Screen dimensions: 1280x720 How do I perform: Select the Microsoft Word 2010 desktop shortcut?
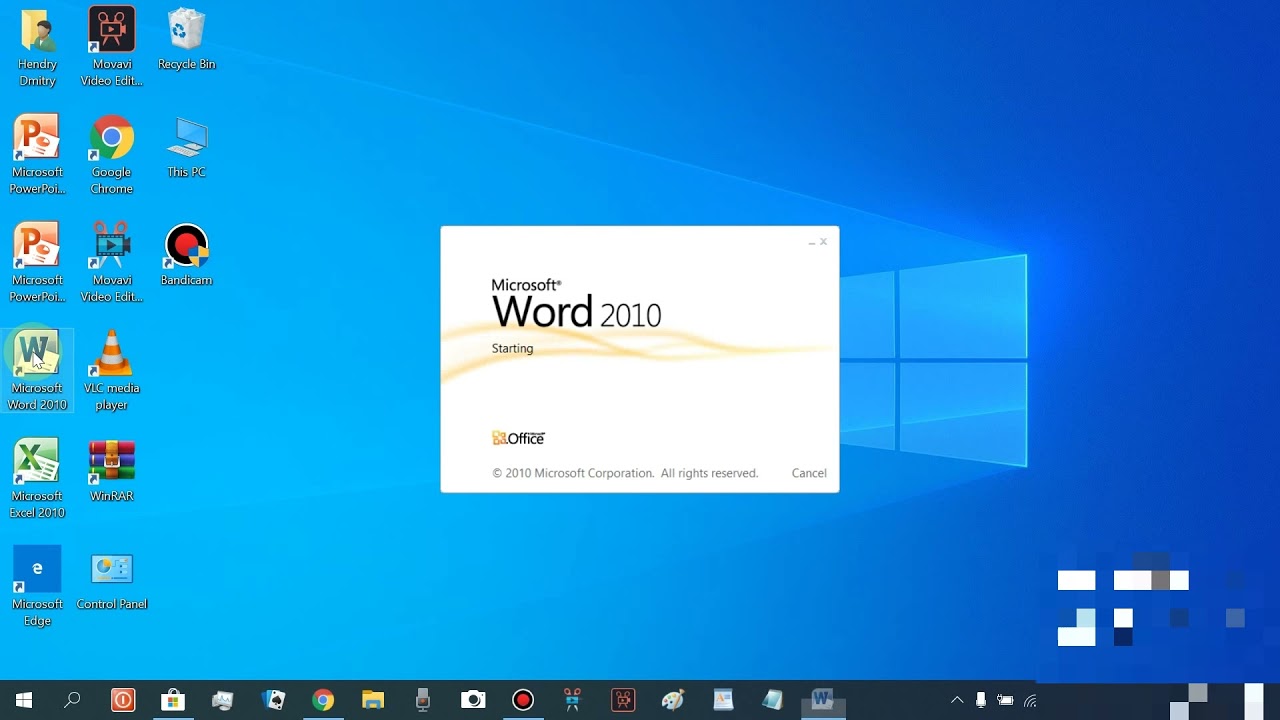[37, 370]
